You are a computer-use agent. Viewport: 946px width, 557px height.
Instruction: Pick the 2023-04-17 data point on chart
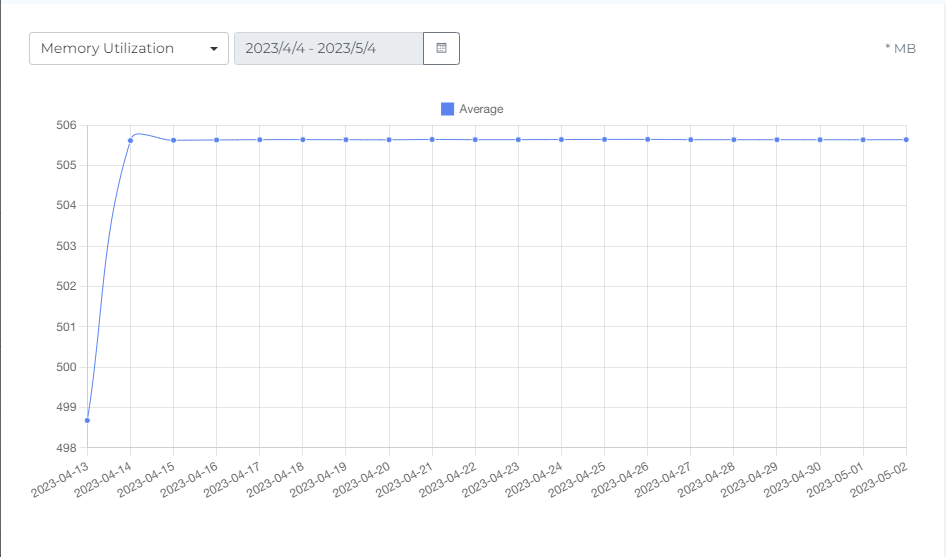pos(260,139)
